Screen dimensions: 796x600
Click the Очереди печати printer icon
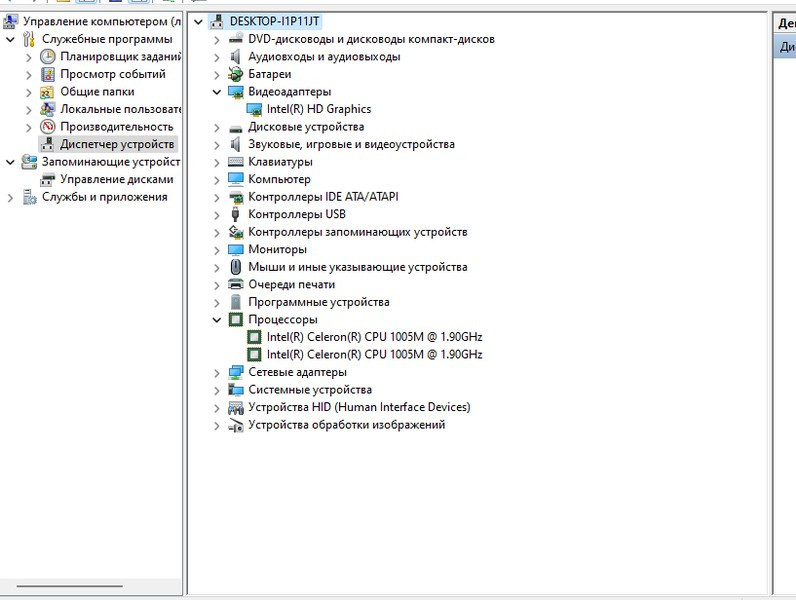click(236, 284)
